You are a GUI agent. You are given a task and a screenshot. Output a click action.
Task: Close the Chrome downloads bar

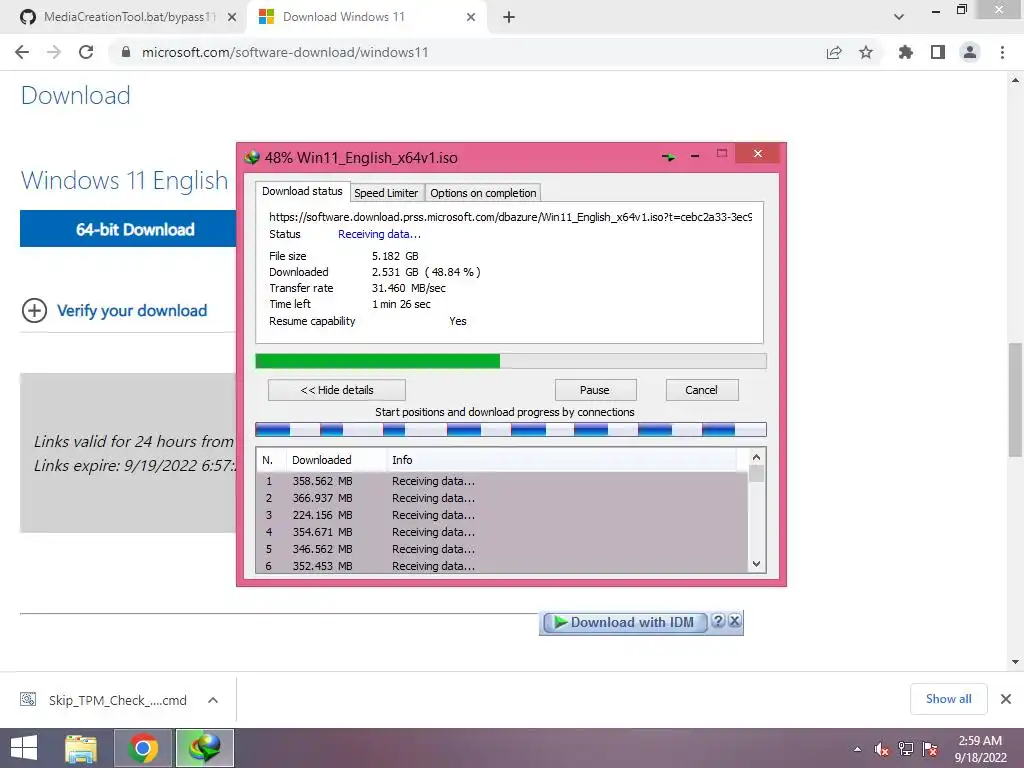pos(1006,699)
